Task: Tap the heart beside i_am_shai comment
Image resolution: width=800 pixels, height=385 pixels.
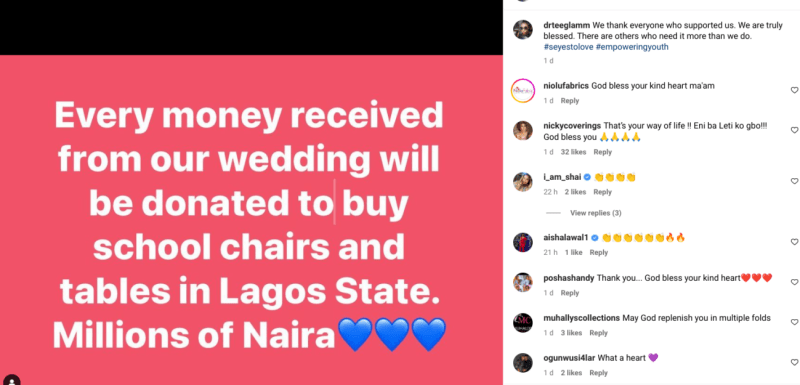Action: [794, 181]
